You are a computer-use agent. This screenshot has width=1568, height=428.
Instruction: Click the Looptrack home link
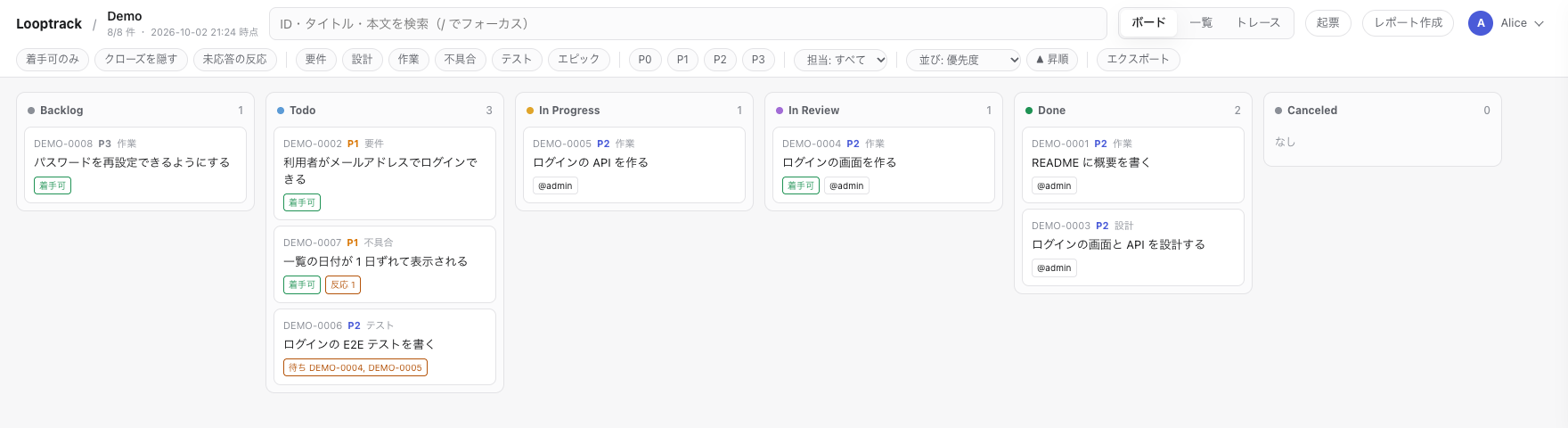49,24
